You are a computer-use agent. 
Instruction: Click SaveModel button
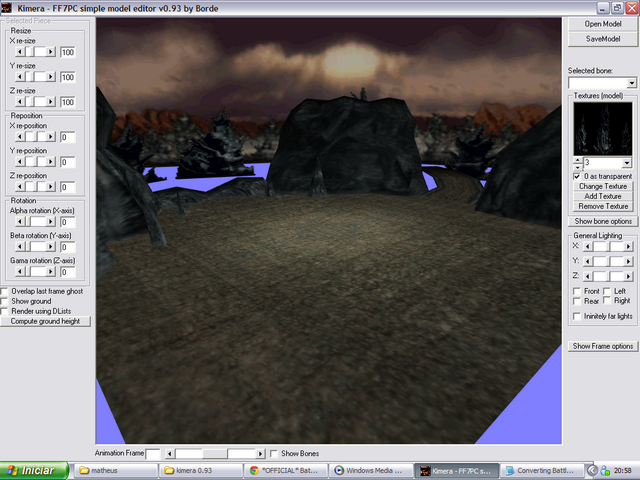coord(603,39)
